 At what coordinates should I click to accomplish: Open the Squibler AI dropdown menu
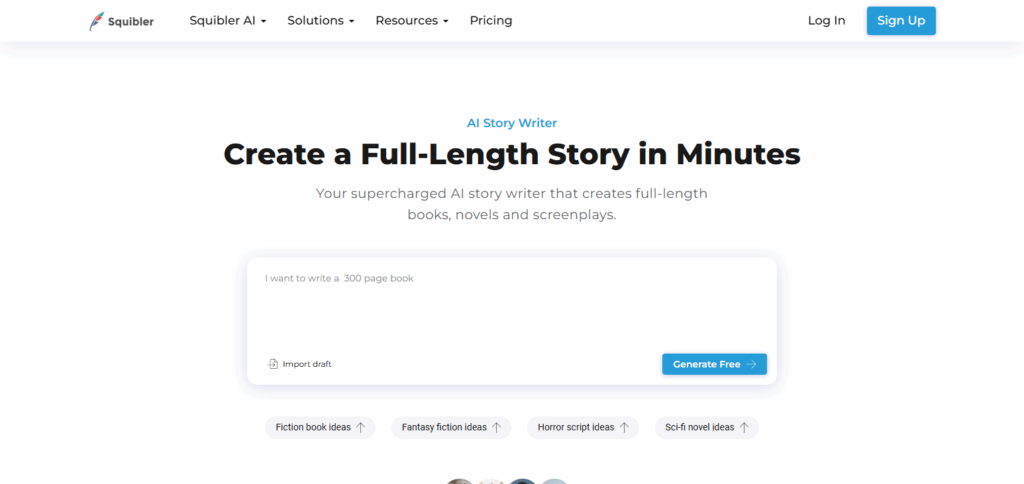(228, 20)
